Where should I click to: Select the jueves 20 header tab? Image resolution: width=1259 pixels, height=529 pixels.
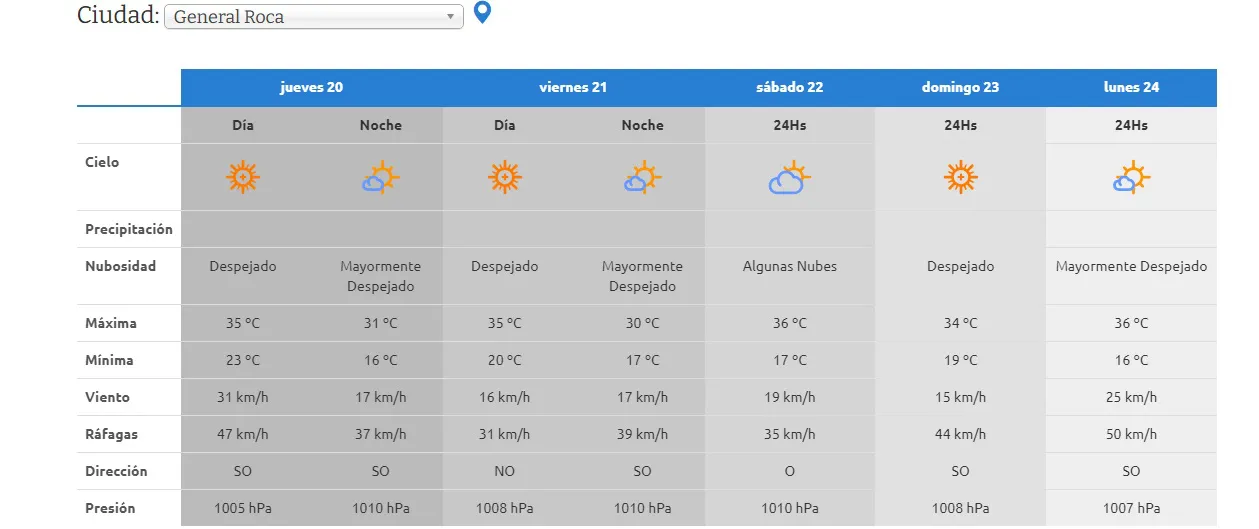311,87
